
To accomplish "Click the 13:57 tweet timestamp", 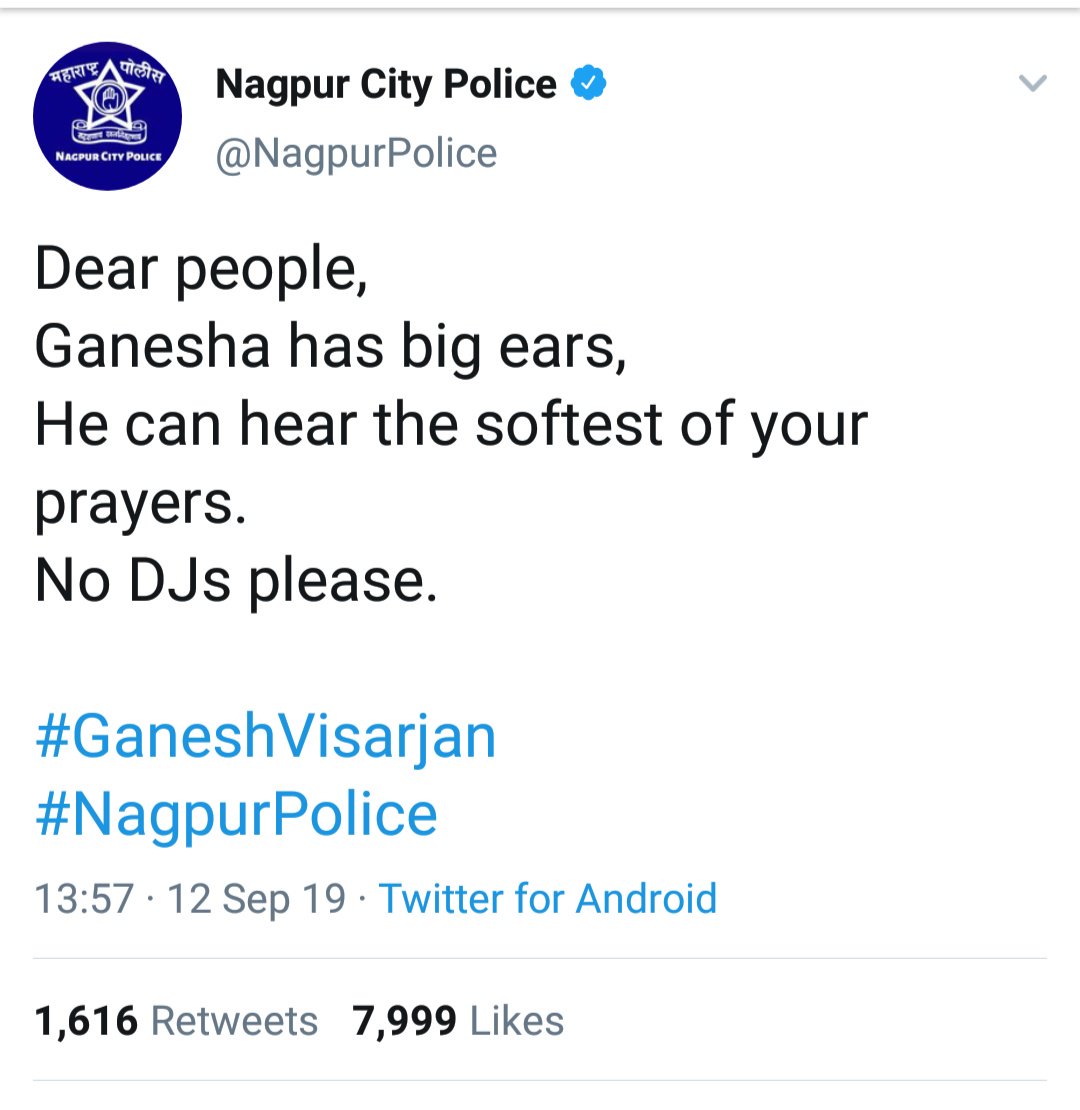I will pos(84,898).
